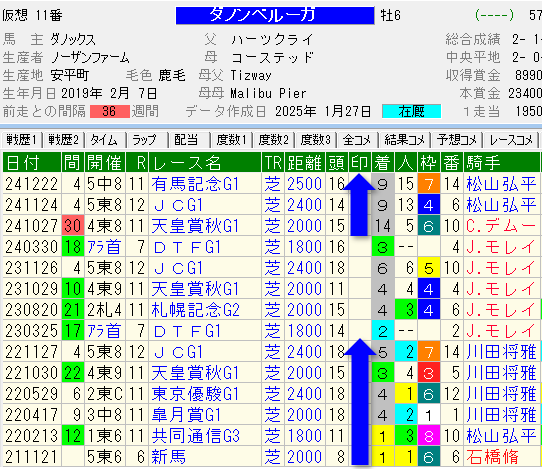Click jockey 石橋脩 in the last row
The image size is (543, 469).
coord(492,457)
